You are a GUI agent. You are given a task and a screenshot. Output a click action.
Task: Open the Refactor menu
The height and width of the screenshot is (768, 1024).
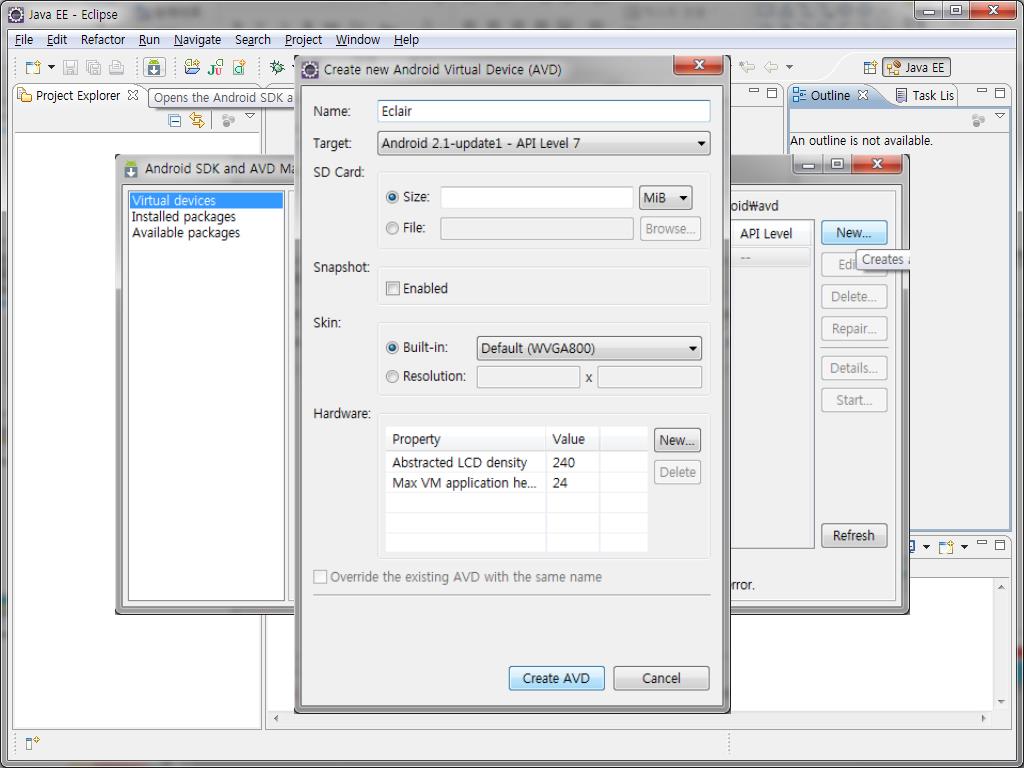103,40
